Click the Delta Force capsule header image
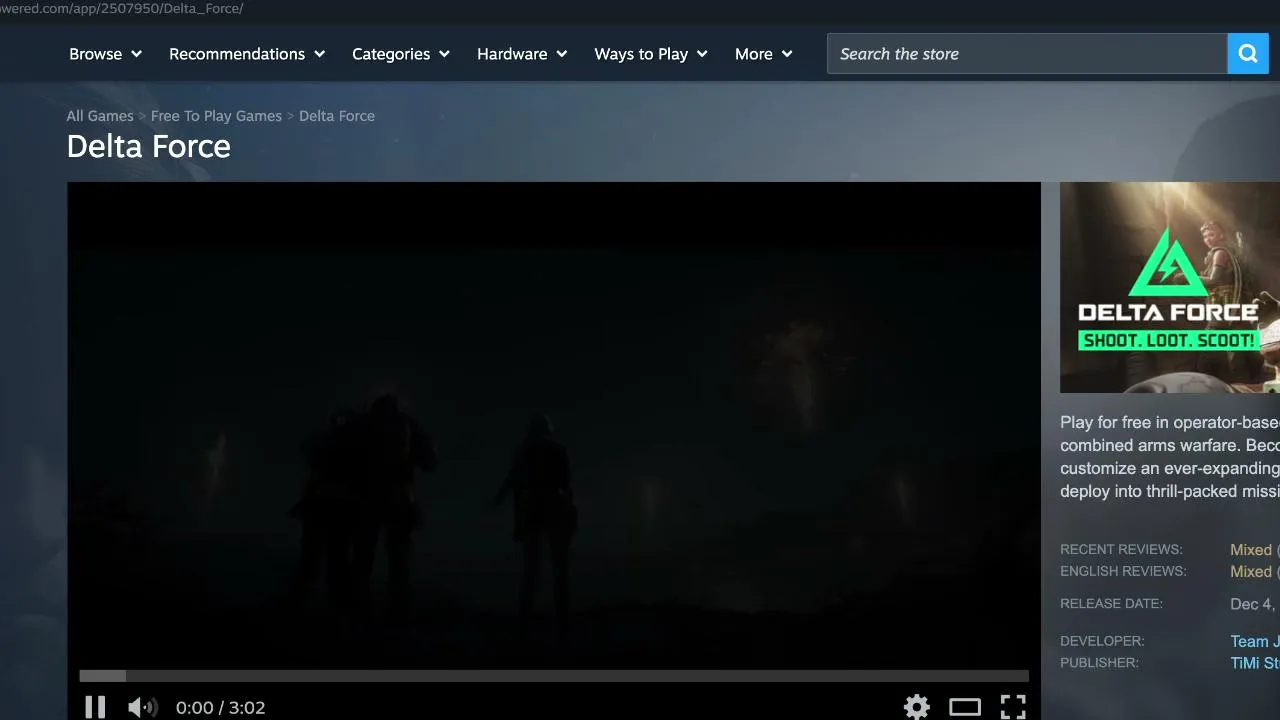Image resolution: width=1280 pixels, height=720 pixels. [x=1170, y=287]
